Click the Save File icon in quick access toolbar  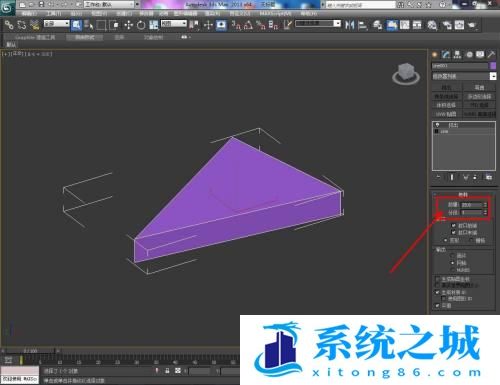42,5
